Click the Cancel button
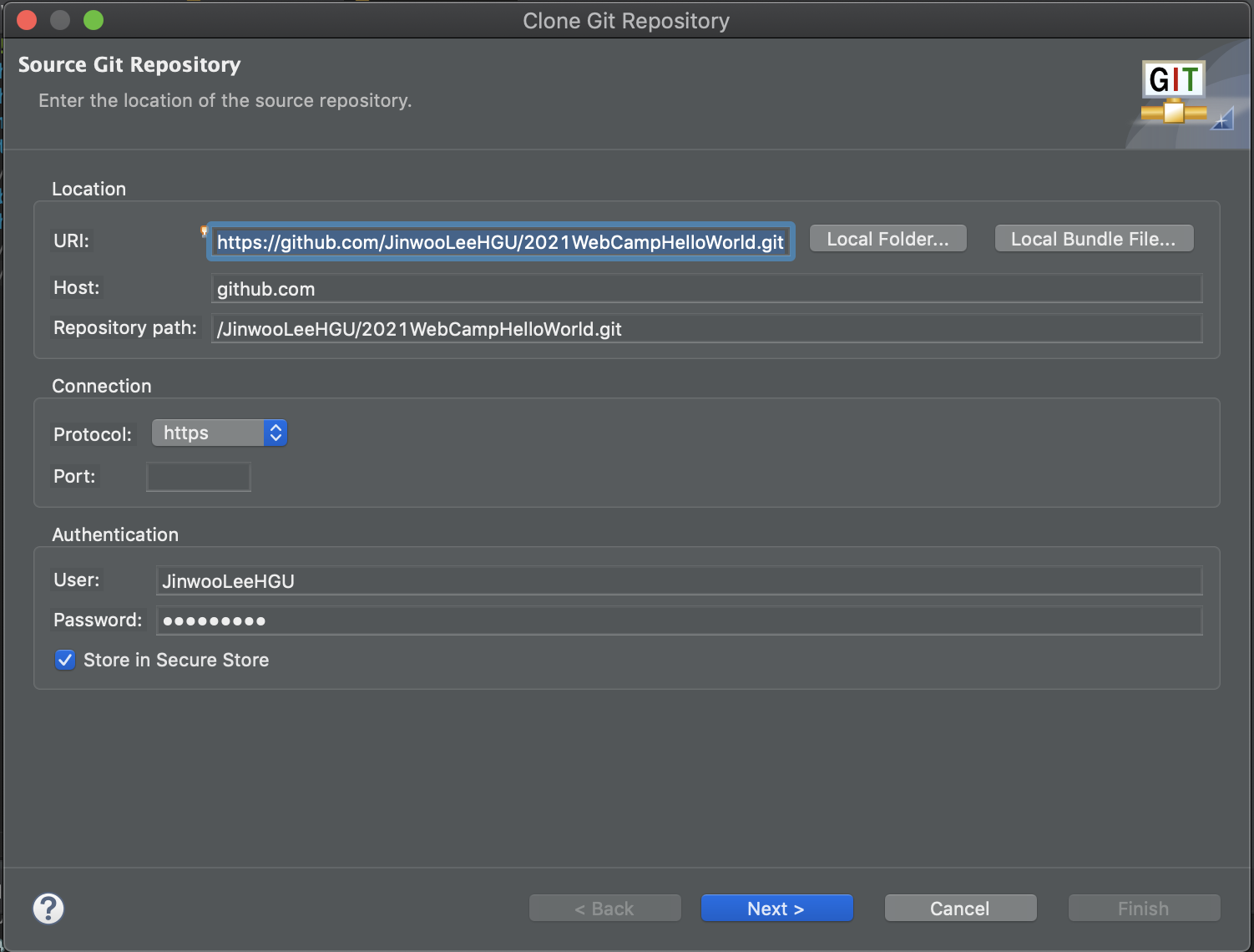 pos(960,909)
